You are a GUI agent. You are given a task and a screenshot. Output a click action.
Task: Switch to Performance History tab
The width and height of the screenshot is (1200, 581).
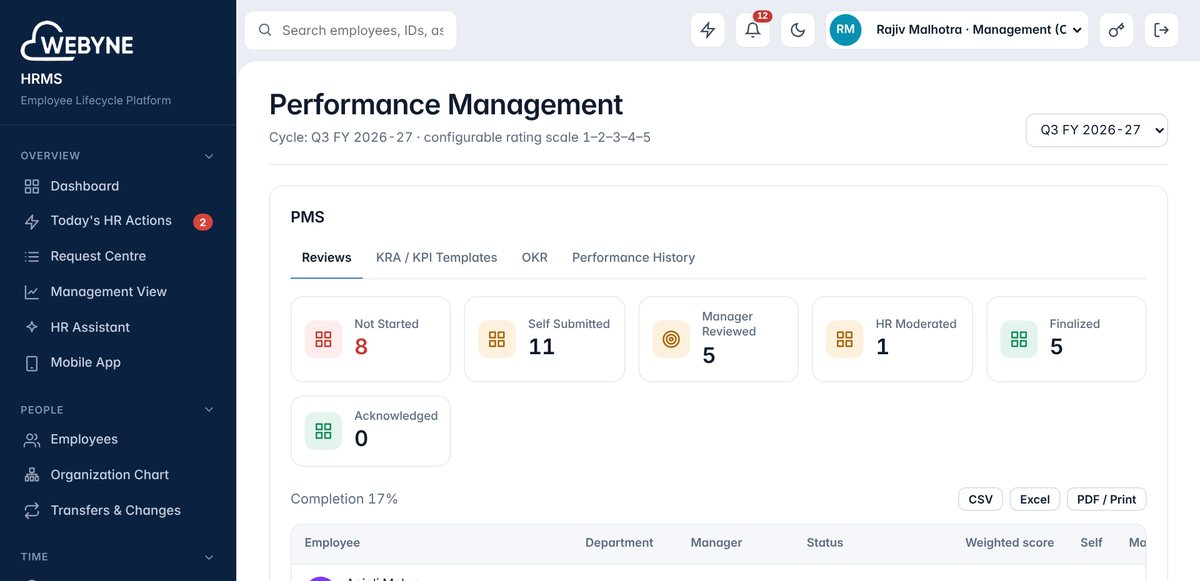tap(633, 258)
